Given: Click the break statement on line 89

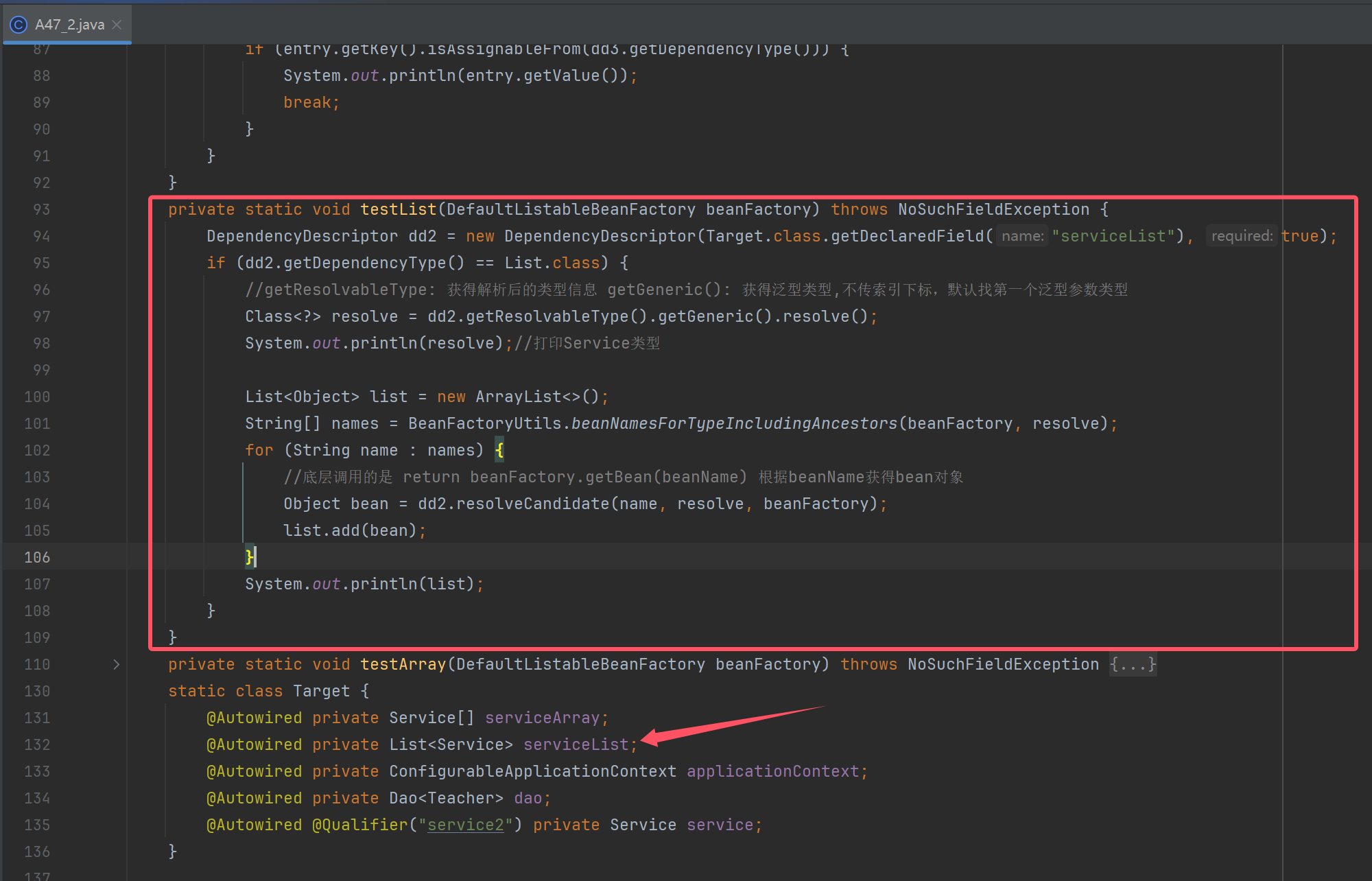Looking at the screenshot, I should click(311, 102).
